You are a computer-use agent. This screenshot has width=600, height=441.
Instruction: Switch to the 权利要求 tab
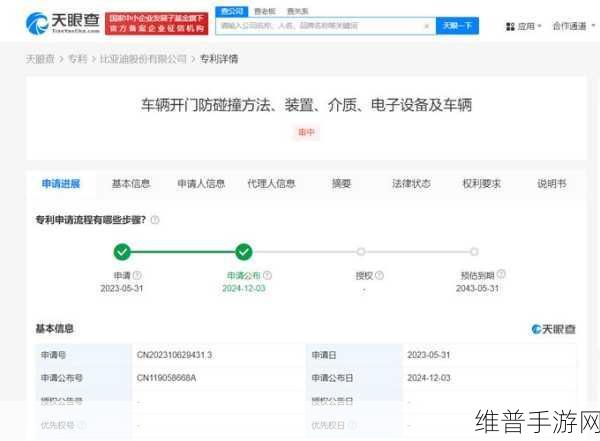click(482, 184)
